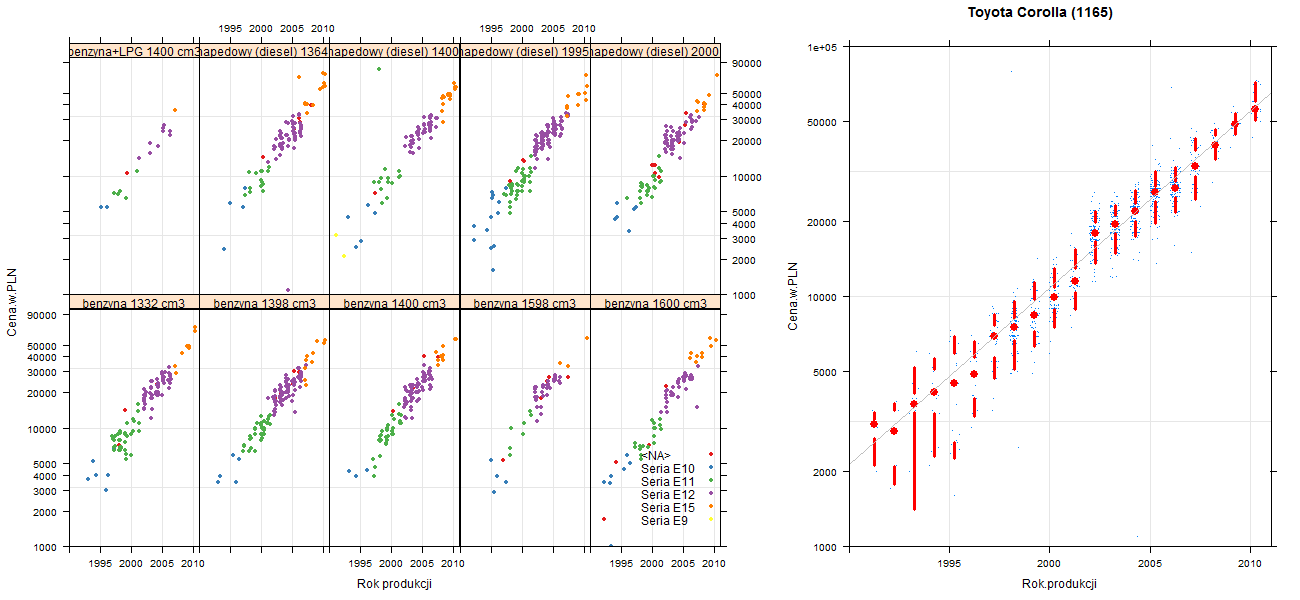Viewport: 1300px width, 600px height.
Task: Click the '2010' x-tick in Toyota Corolla chart
Action: (x=1250, y=564)
